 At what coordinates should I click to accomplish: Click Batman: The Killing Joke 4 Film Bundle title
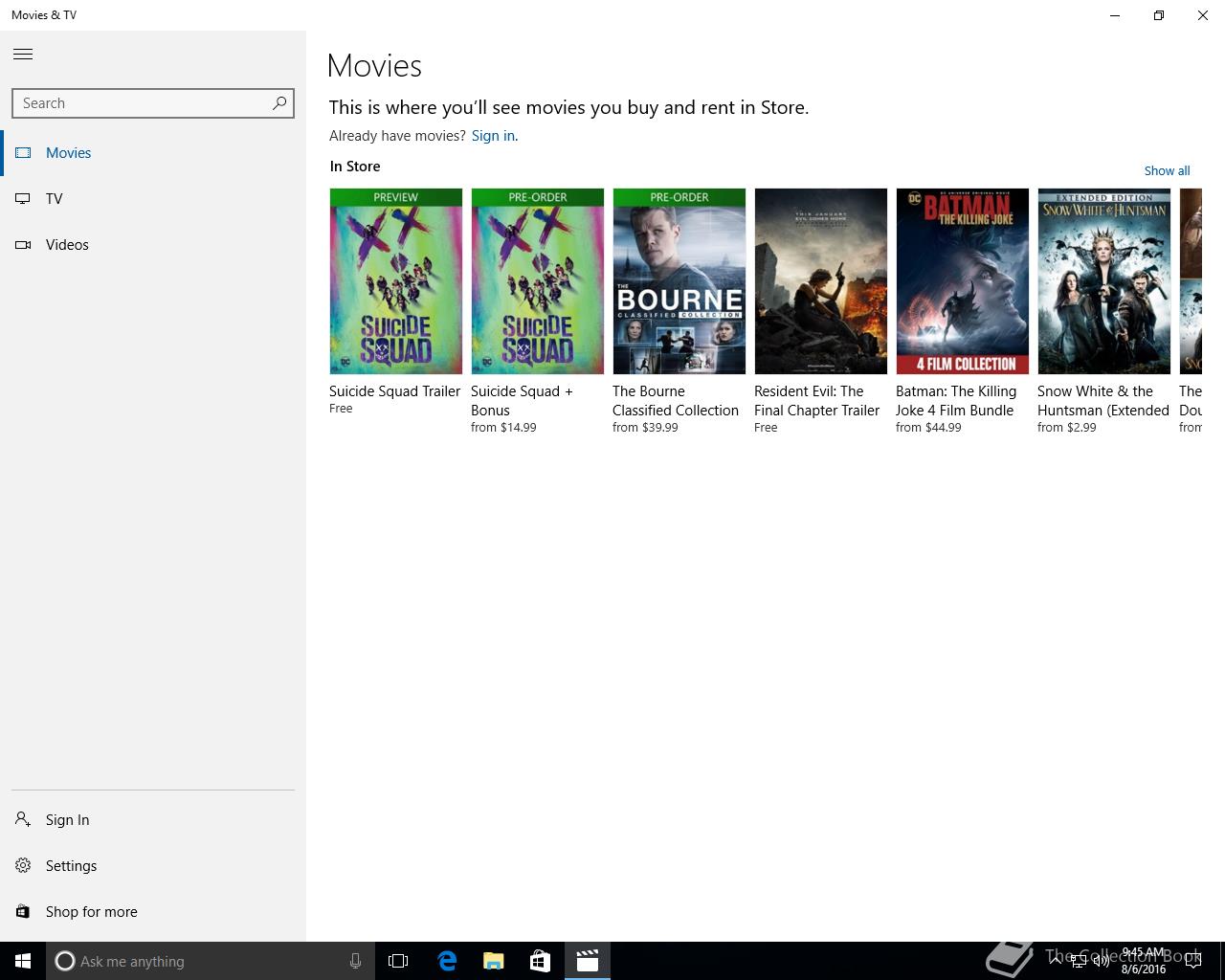pos(956,401)
